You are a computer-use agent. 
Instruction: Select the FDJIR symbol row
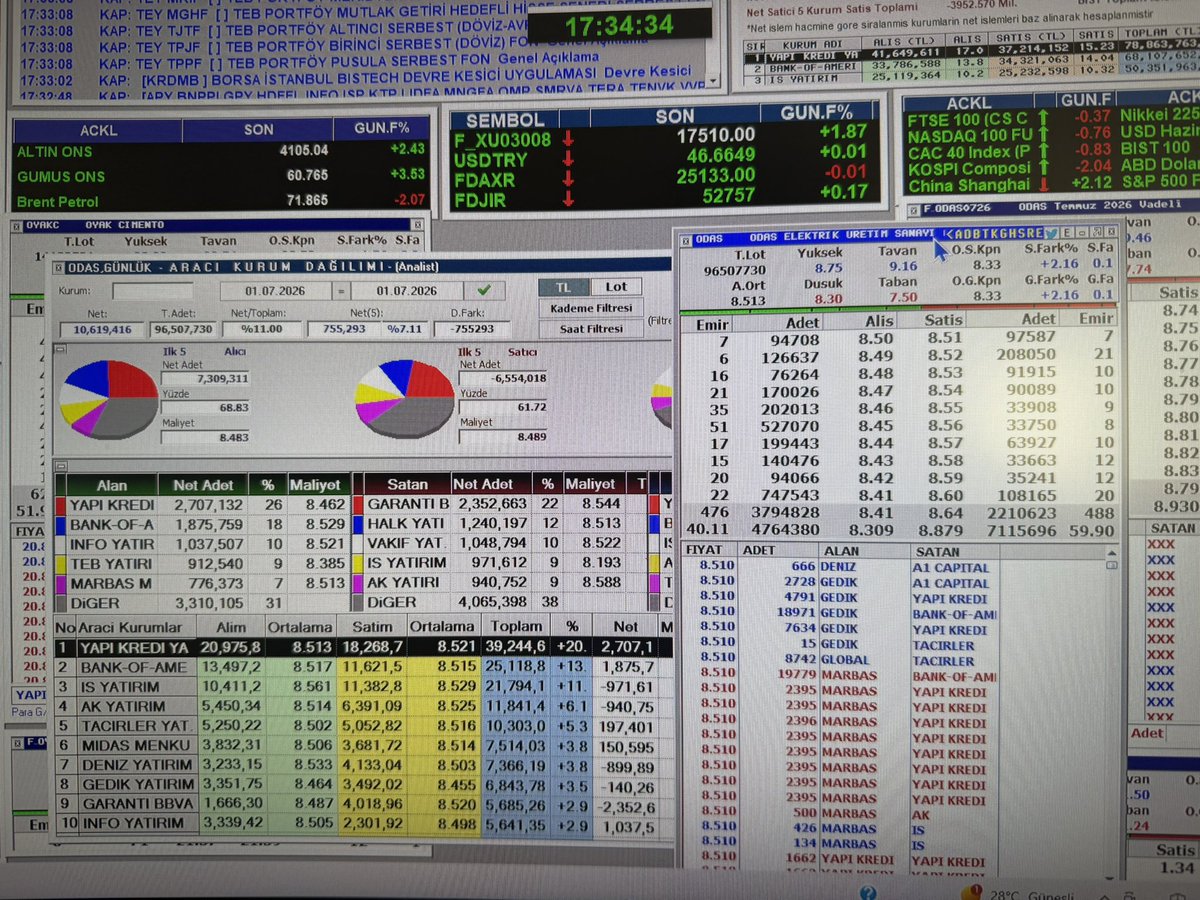[x=664, y=195]
